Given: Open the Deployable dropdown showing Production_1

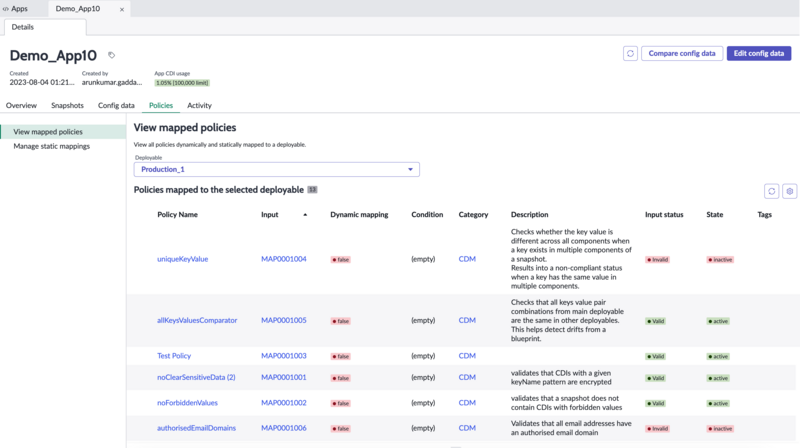Looking at the screenshot, I should pos(277,169).
